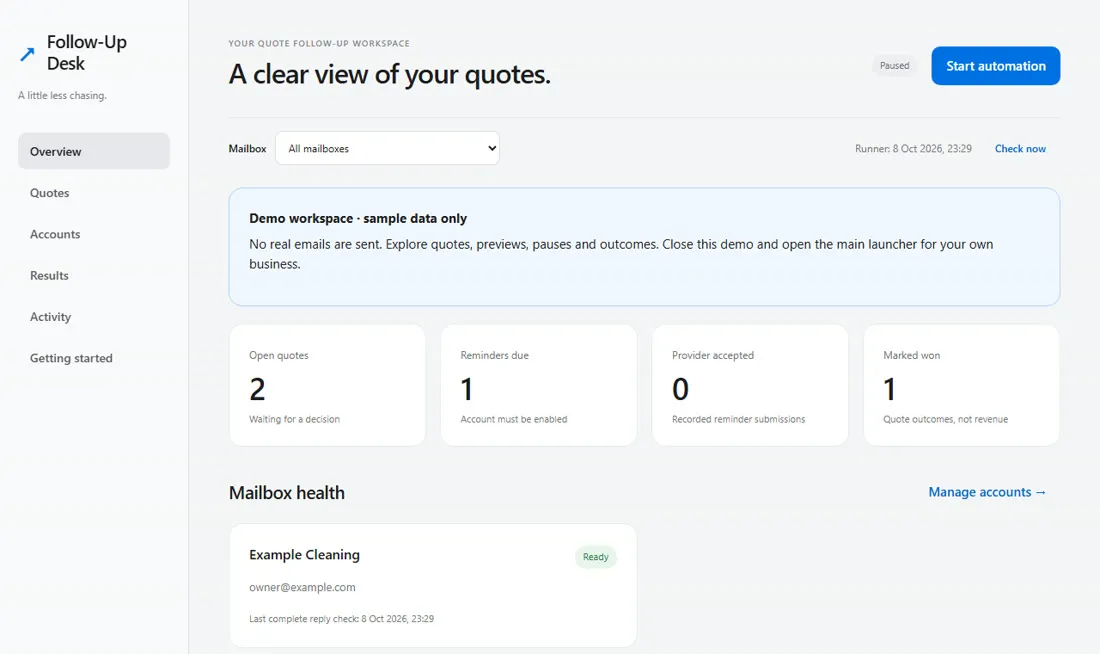The width and height of the screenshot is (1100, 654).
Task: Select the Reminders due card
Action: 539,385
